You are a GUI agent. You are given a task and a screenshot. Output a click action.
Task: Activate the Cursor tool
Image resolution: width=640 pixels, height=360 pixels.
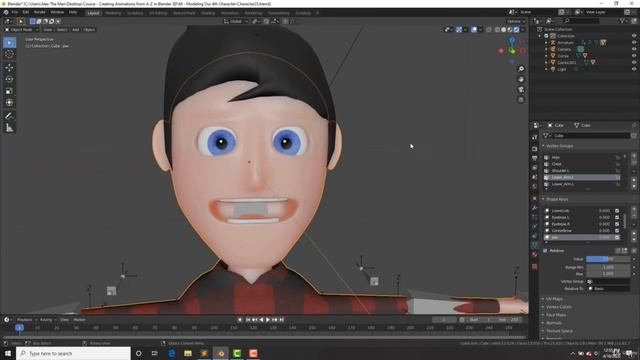click(9, 54)
